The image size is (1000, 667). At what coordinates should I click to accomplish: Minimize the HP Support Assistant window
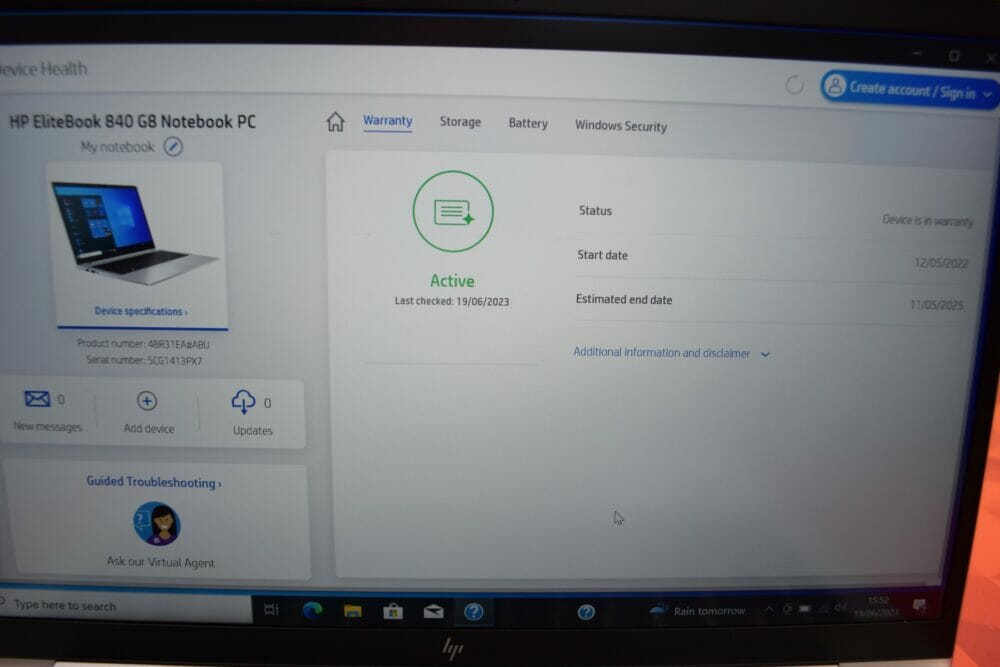point(917,54)
